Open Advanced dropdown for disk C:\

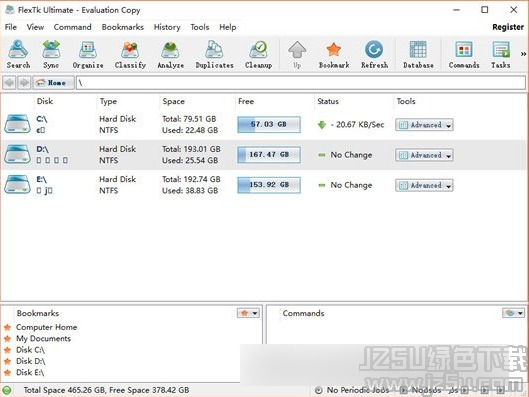pyautogui.click(x=424, y=125)
